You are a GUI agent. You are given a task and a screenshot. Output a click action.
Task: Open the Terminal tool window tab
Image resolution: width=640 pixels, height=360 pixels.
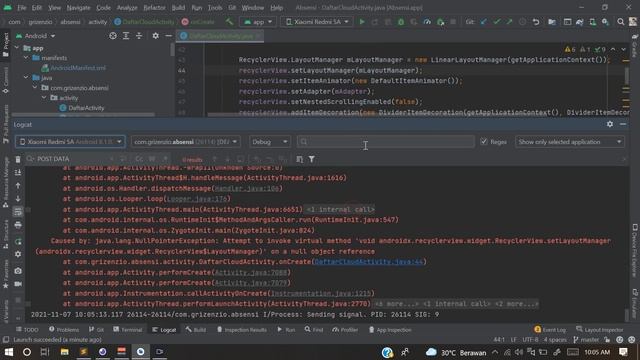[x=128, y=329]
